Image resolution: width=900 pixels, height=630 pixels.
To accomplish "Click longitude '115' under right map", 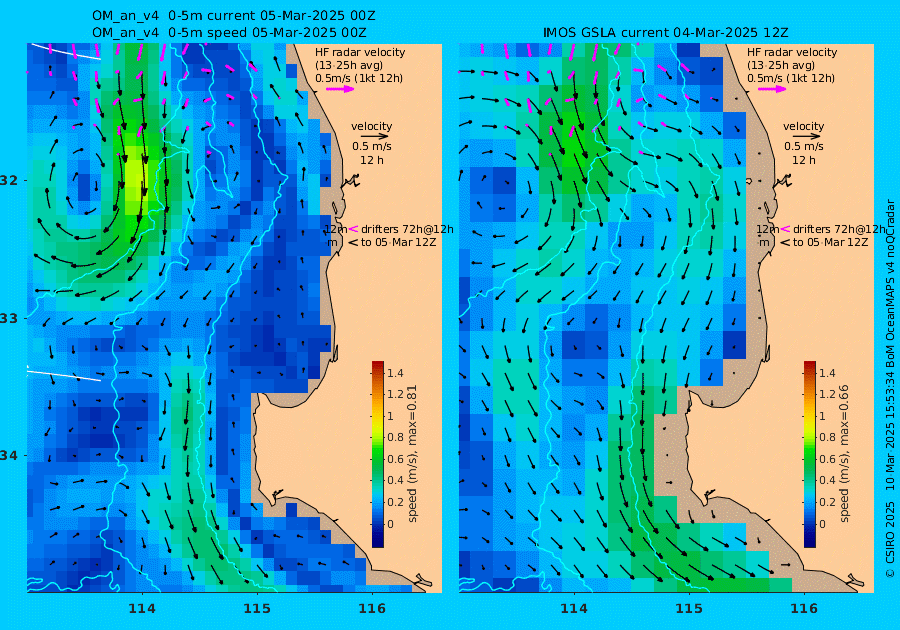I will (689, 609).
